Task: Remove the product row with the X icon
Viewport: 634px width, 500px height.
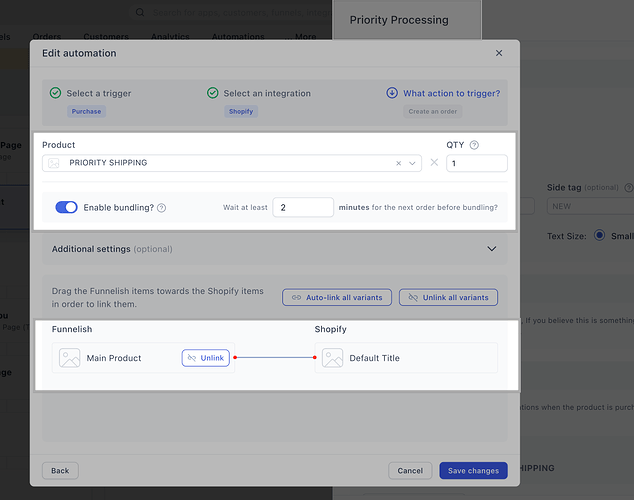Action: (434, 162)
